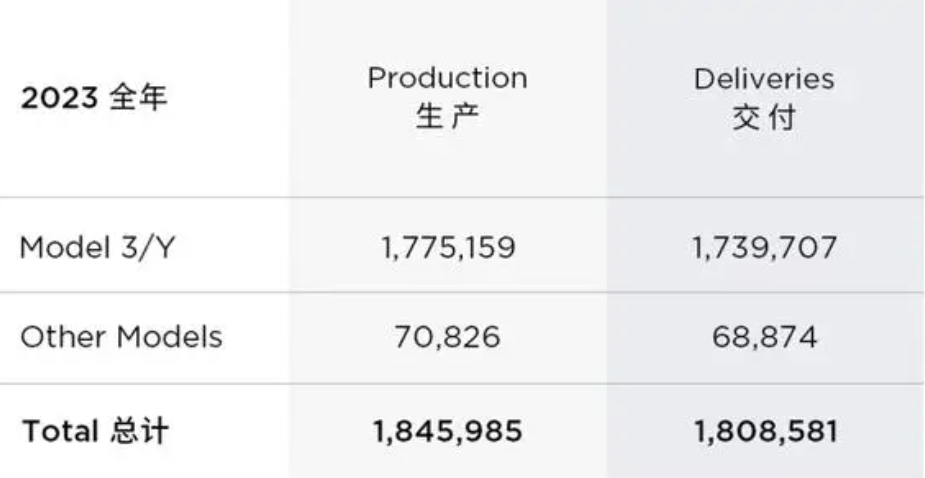Select the Chinese "交付" heading text
The width and height of the screenshot is (925, 478).
[764, 117]
